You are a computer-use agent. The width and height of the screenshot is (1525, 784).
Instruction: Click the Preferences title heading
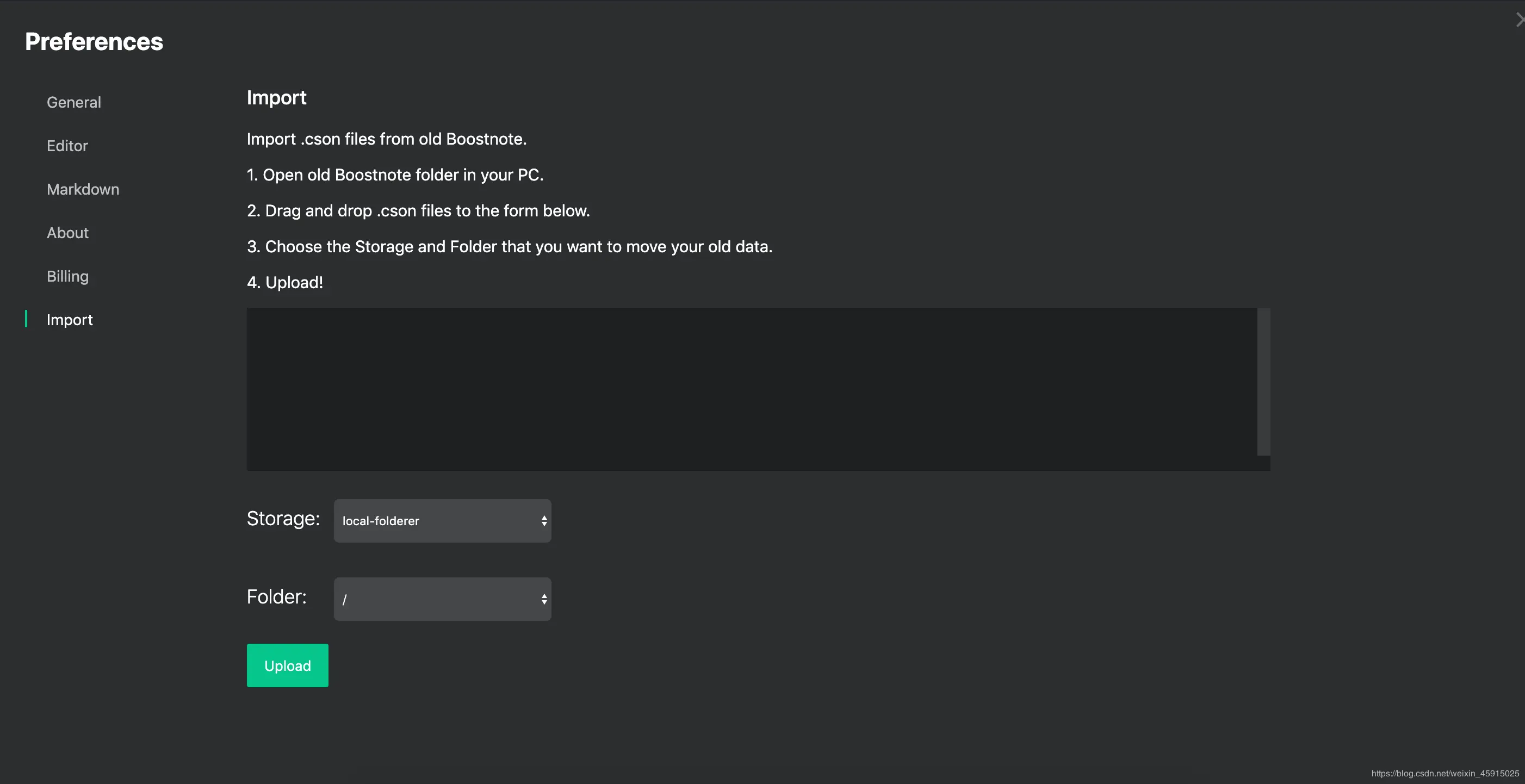94,41
